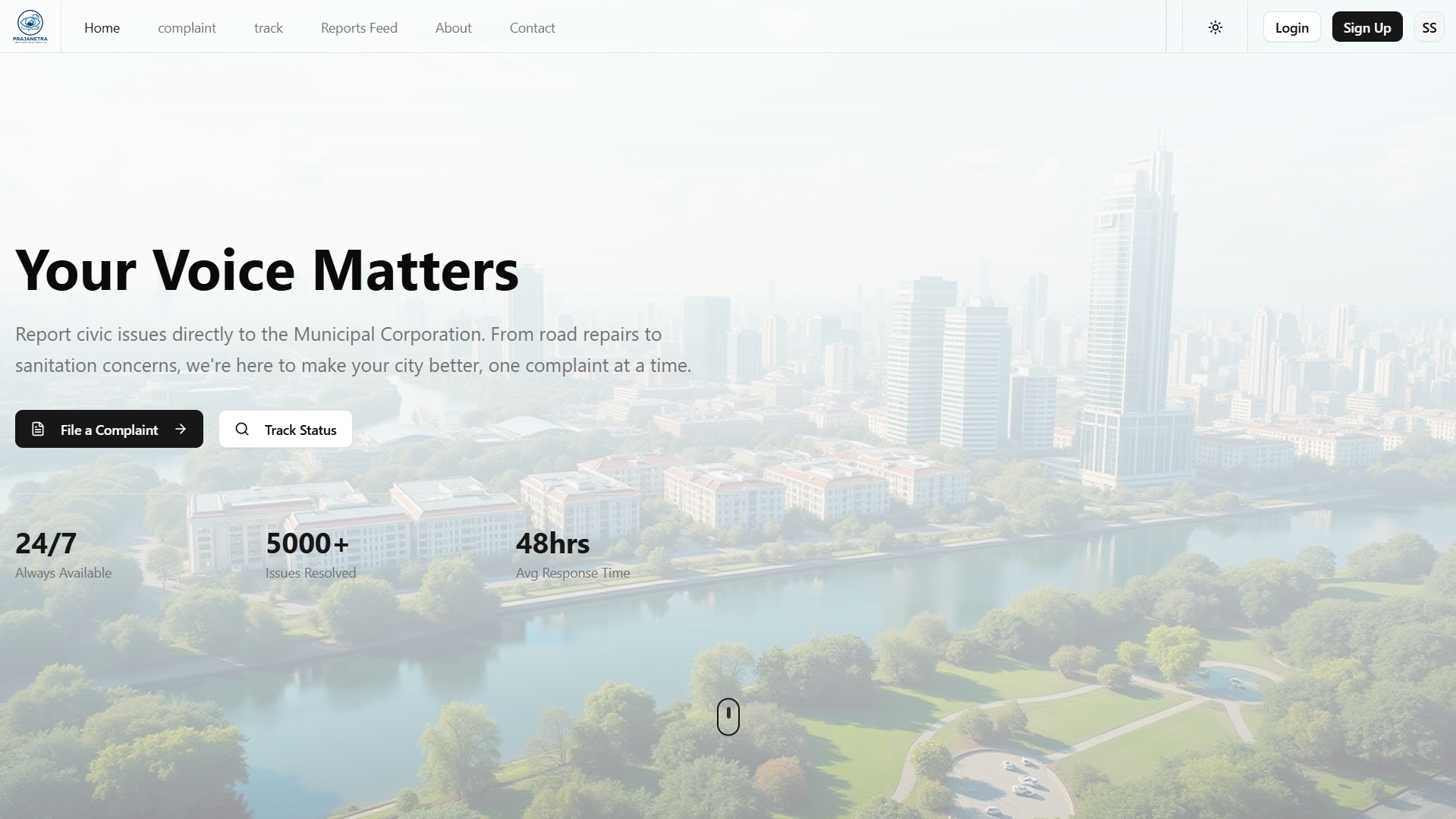
Task: Click the 48hrs Avg Response Time stat
Action: 572,555
